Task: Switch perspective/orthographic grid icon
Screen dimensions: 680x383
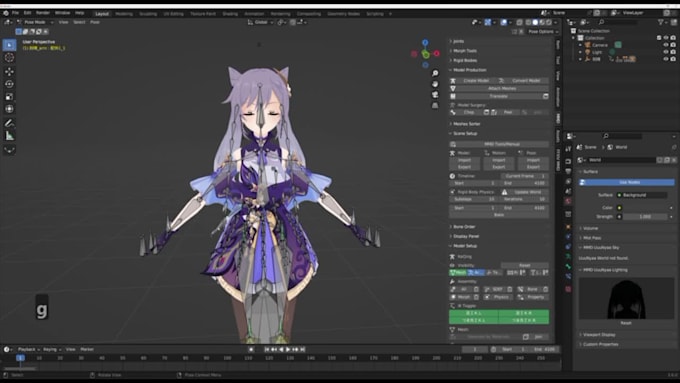Action: (435, 105)
